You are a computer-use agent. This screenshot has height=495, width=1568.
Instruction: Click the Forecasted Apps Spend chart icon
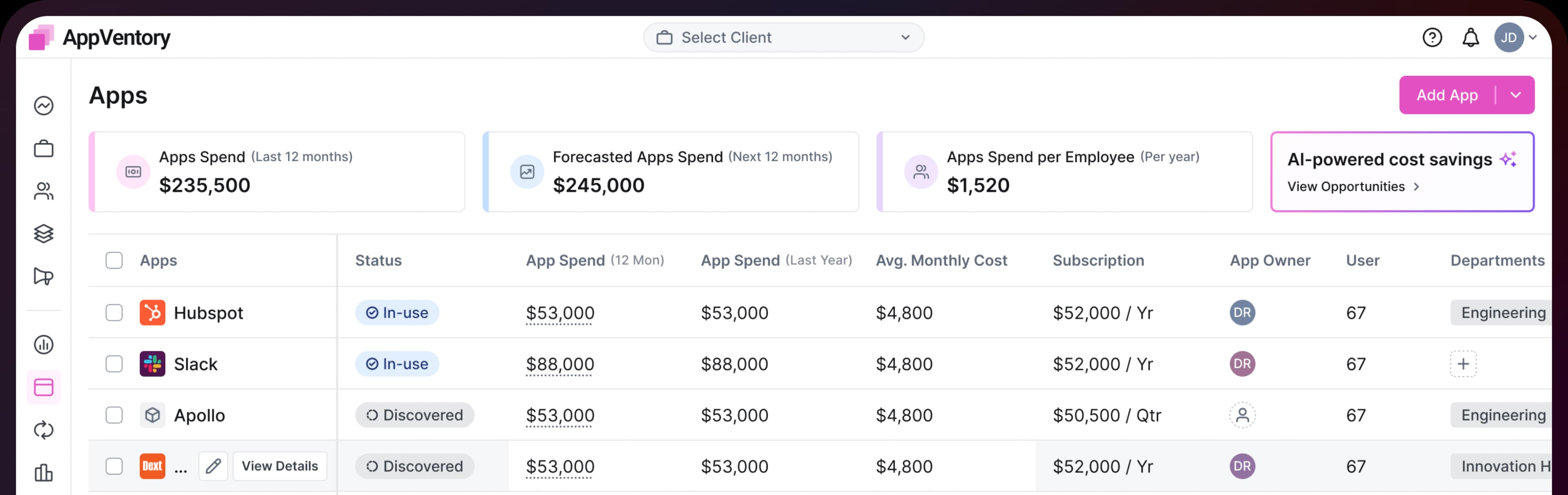527,172
